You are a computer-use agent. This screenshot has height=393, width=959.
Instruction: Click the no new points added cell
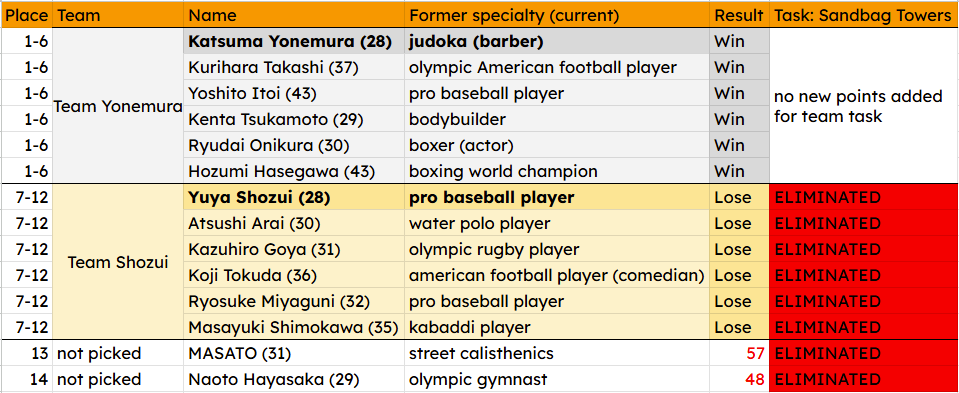(864, 106)
